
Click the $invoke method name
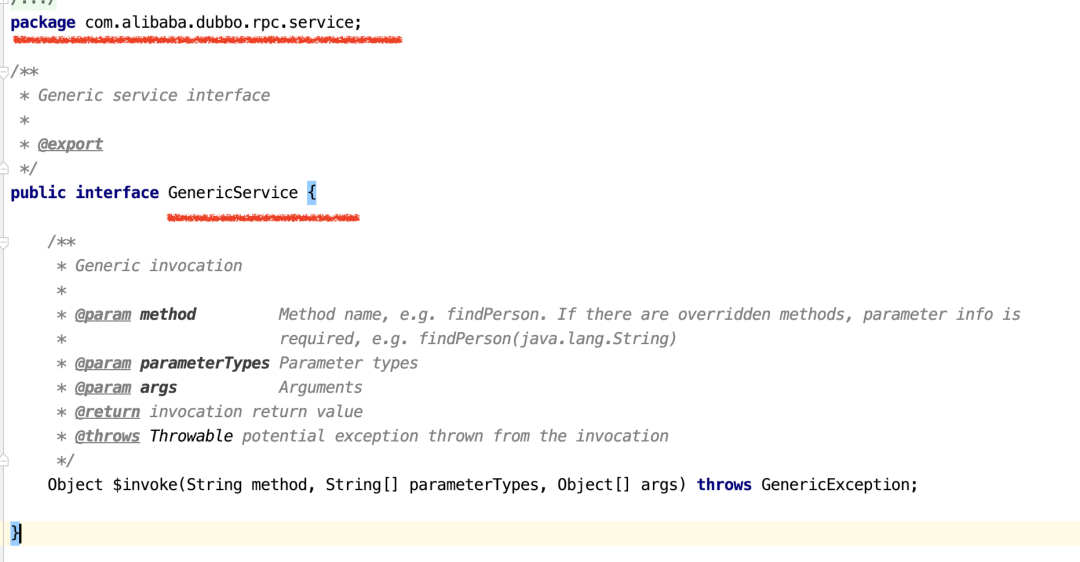coord(145,485)
